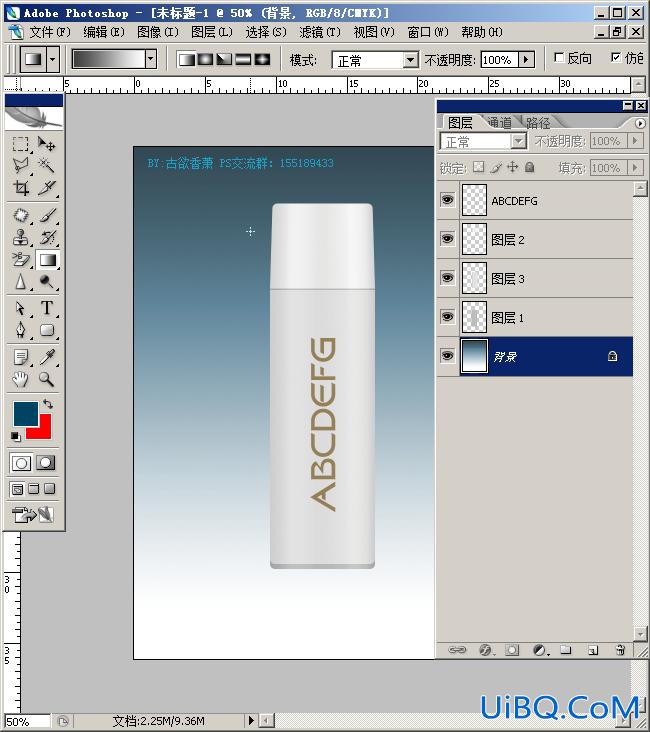Toggle lock transparent pixels

478,167
